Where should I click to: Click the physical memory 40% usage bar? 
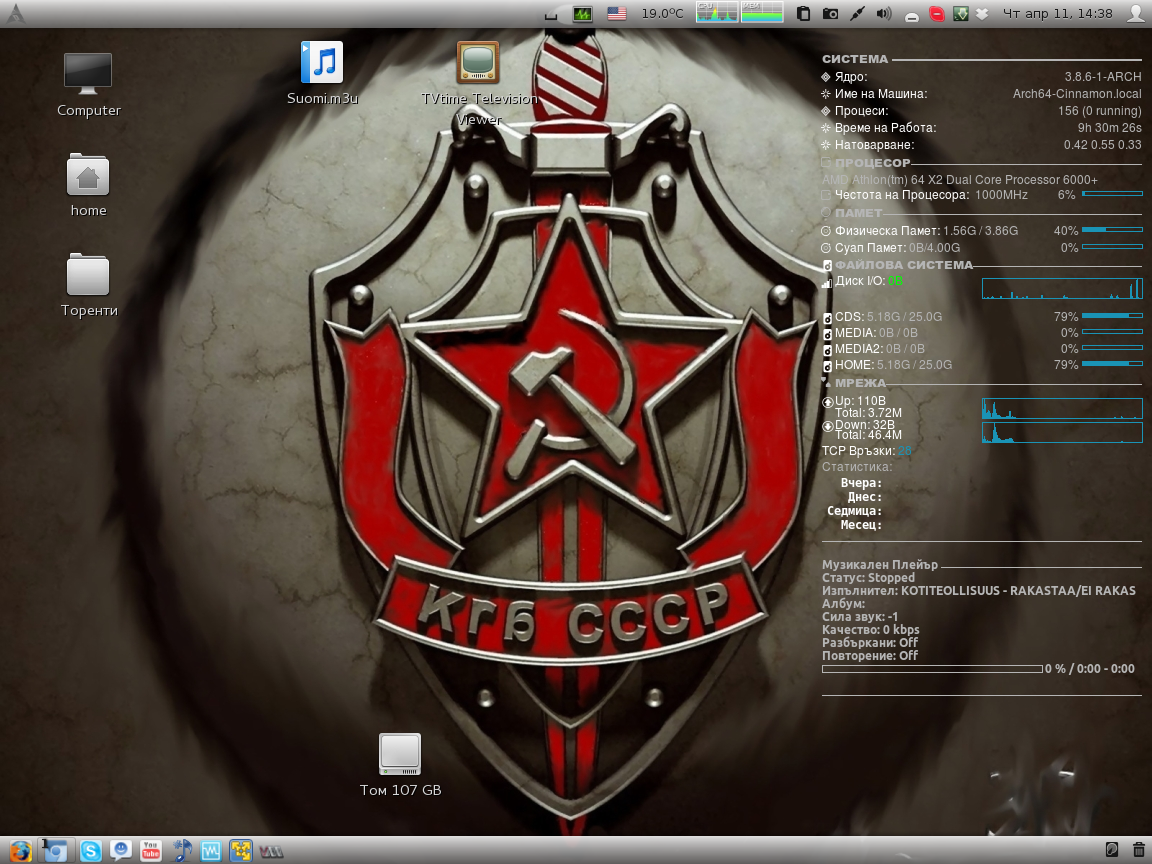click(1112, 230)
